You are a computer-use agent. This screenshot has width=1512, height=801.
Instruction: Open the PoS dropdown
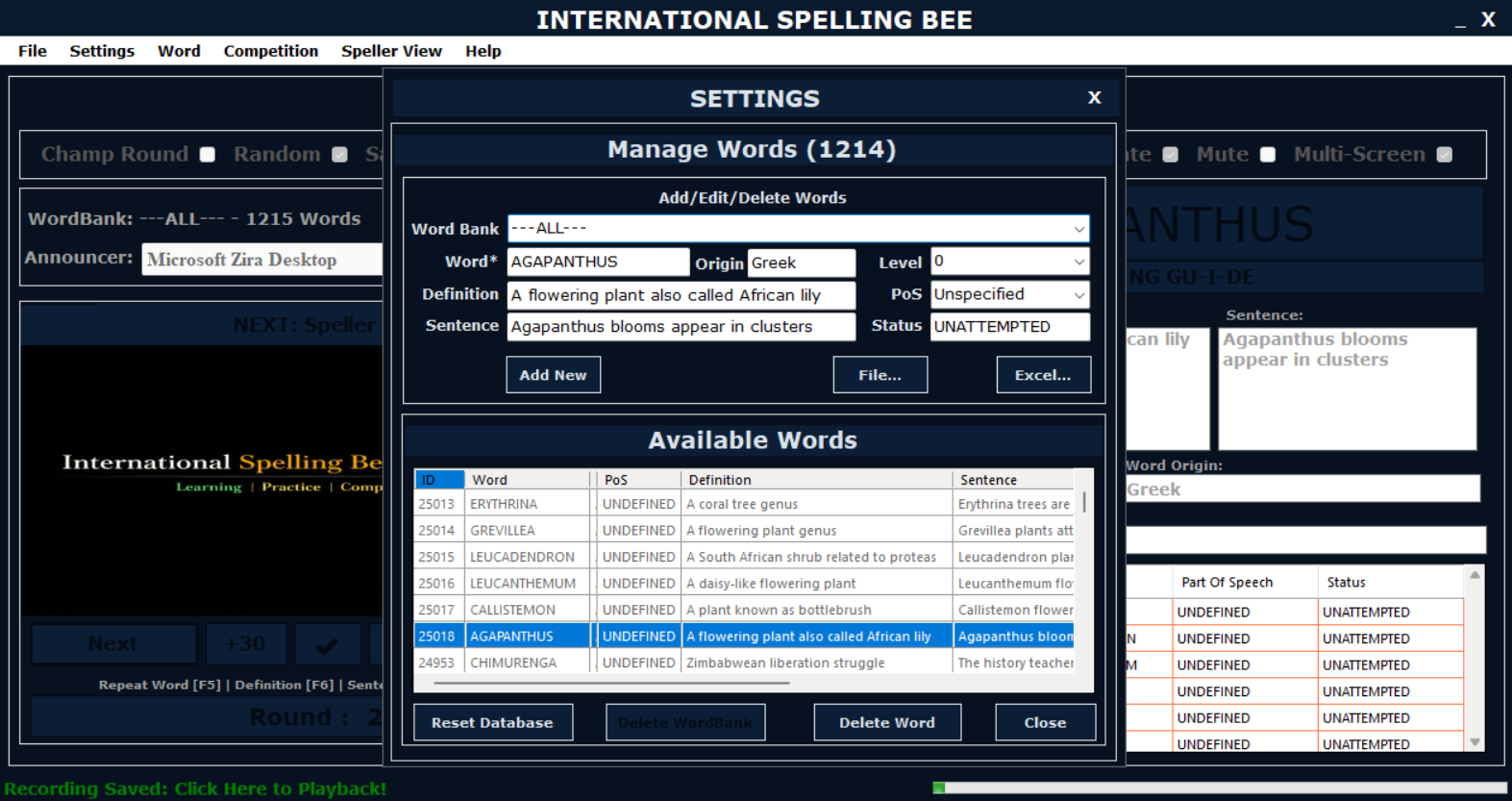(x=1079, y=295)
